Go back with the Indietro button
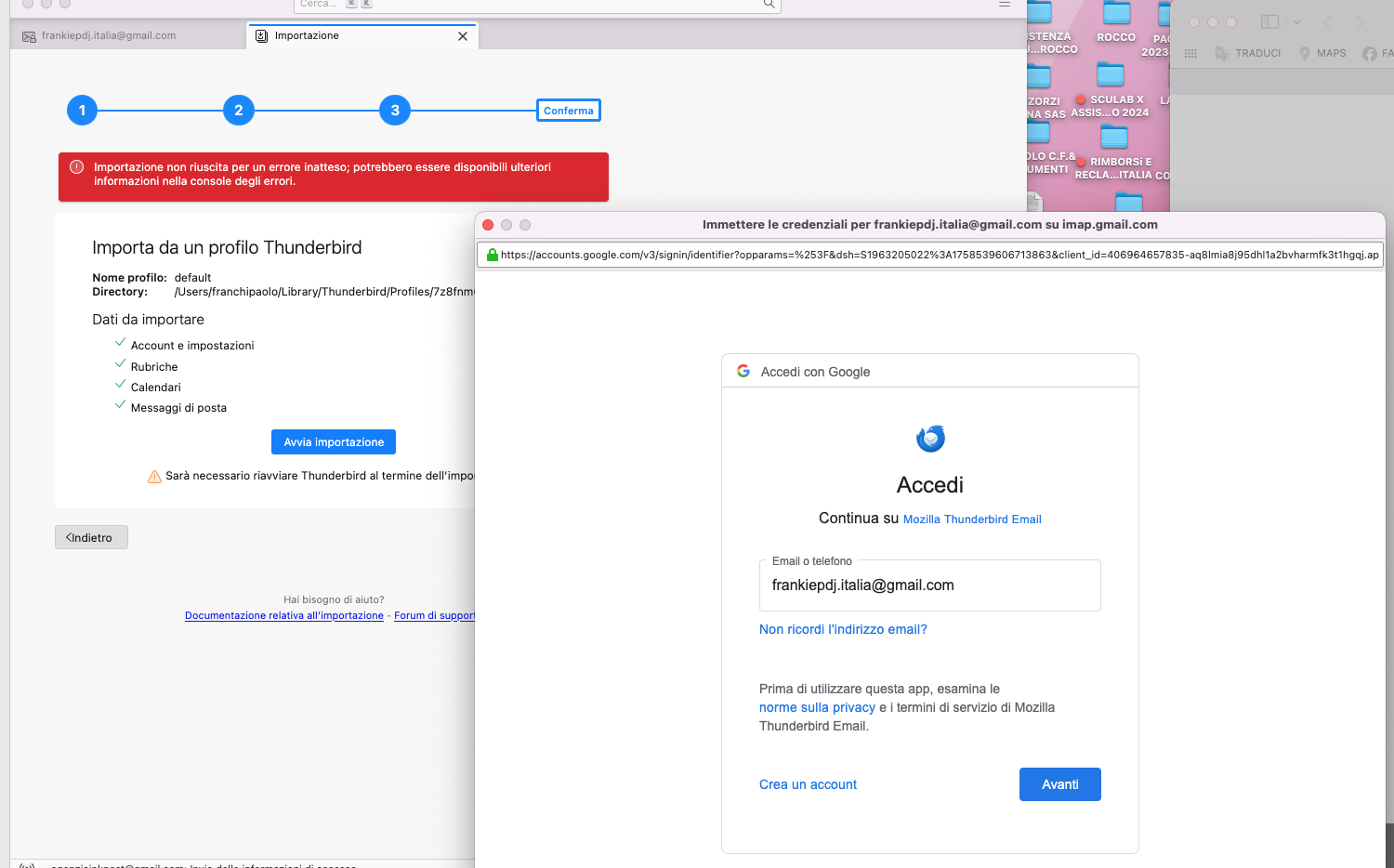This screenshot has width=1394, height=868. [x=91, y=537]
